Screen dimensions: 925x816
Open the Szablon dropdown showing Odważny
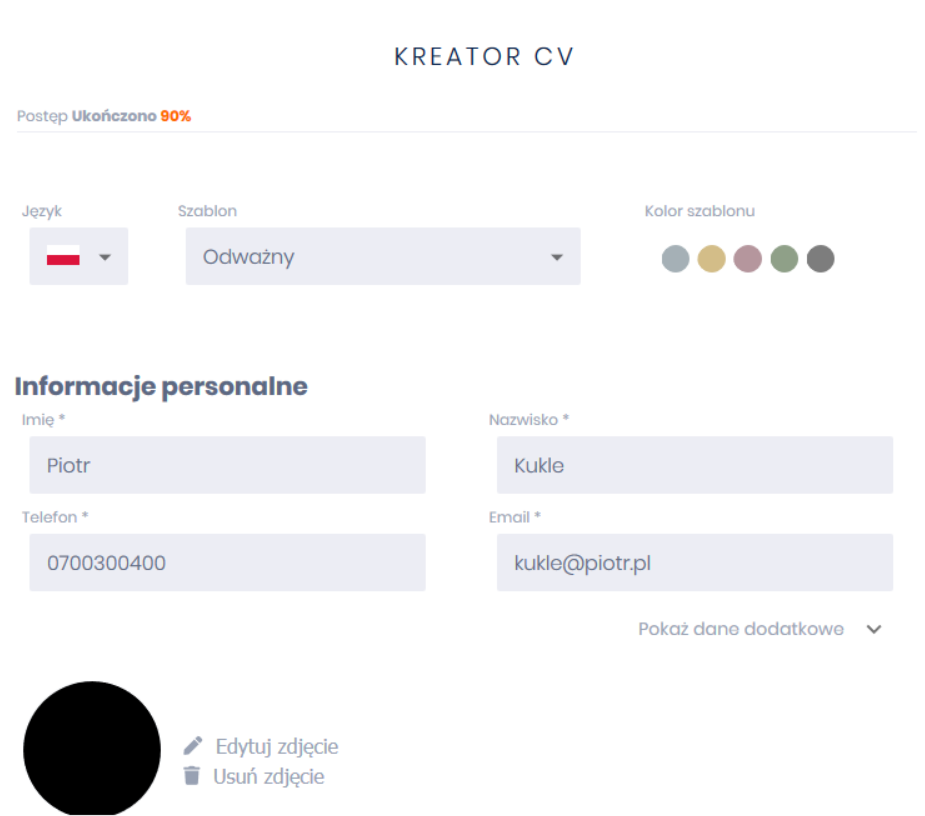(382, 256)
